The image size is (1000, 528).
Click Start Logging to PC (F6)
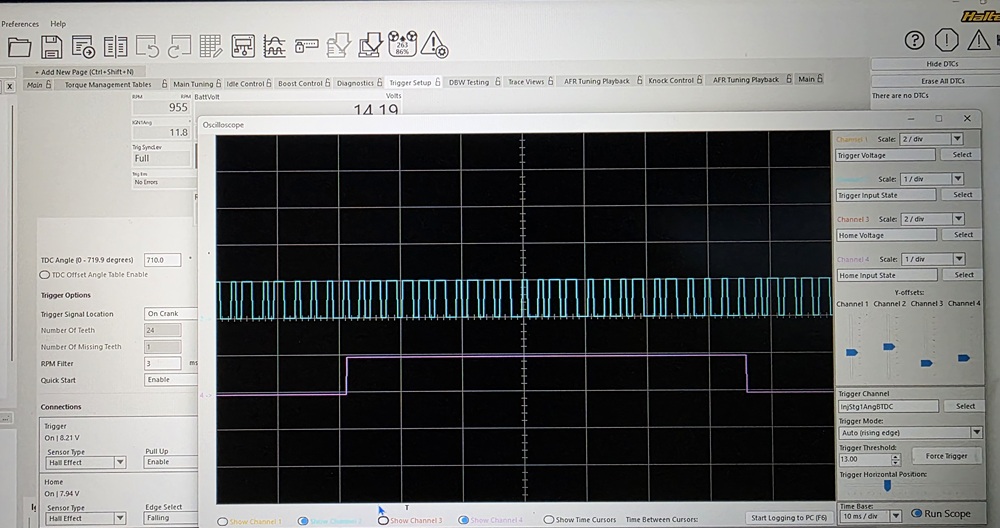tap(788, 518)
